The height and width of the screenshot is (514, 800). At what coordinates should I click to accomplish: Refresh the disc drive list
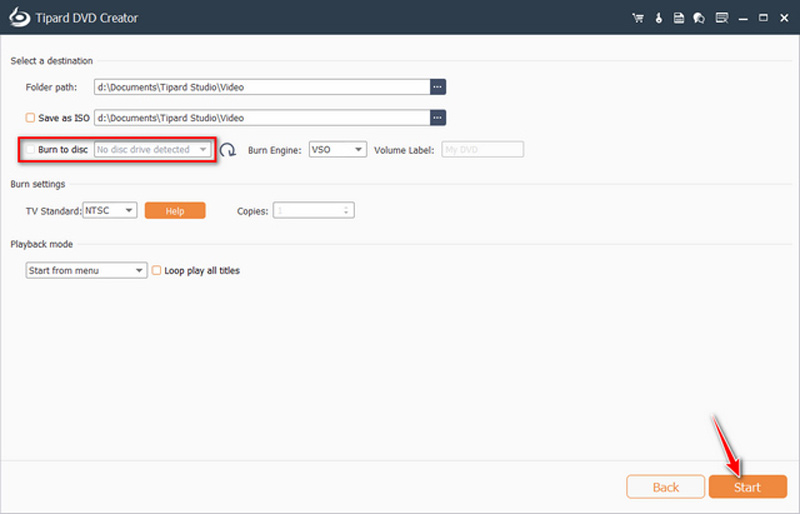[x=228, y=150]
